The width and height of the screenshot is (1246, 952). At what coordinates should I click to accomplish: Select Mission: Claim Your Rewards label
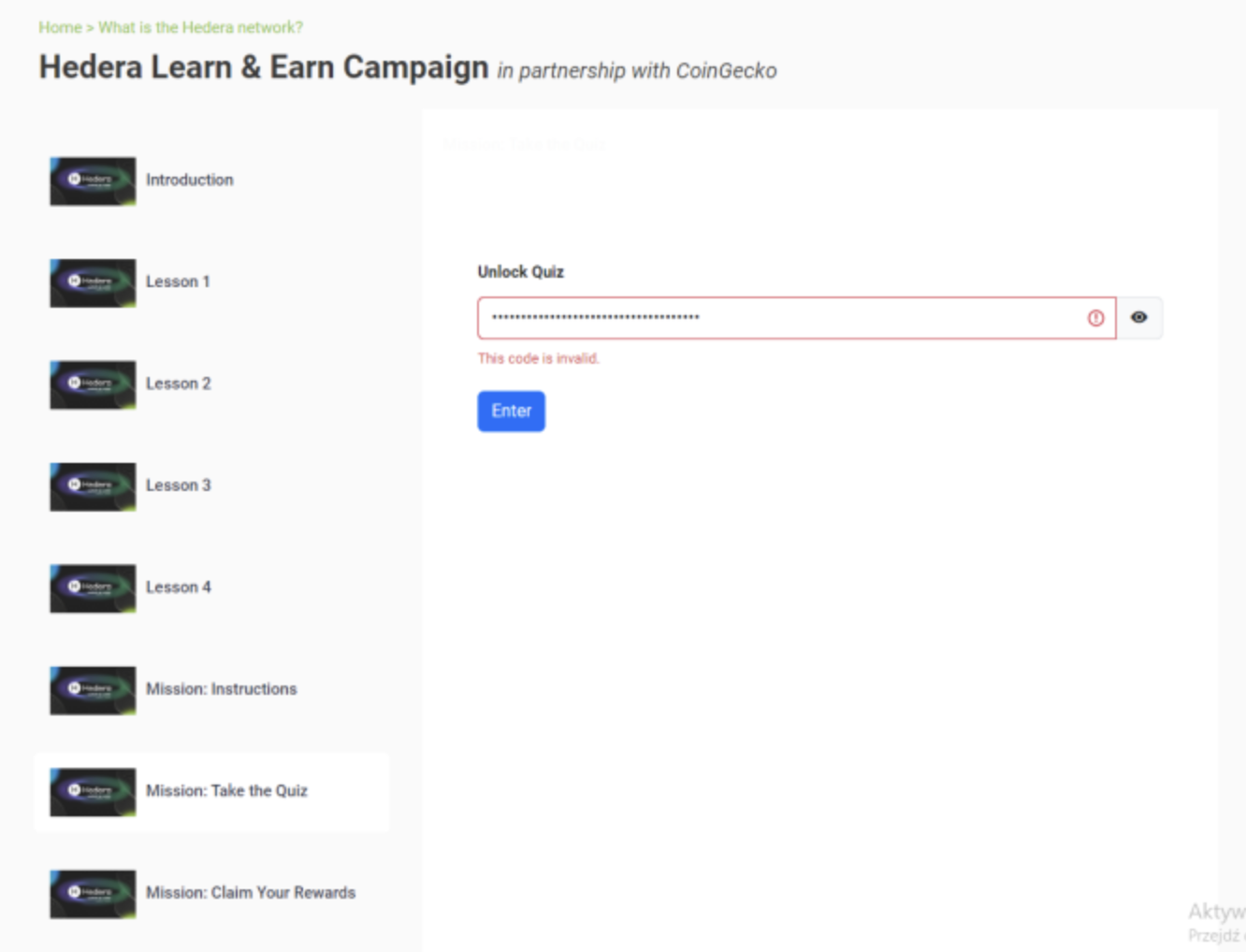tap(251, 893)
